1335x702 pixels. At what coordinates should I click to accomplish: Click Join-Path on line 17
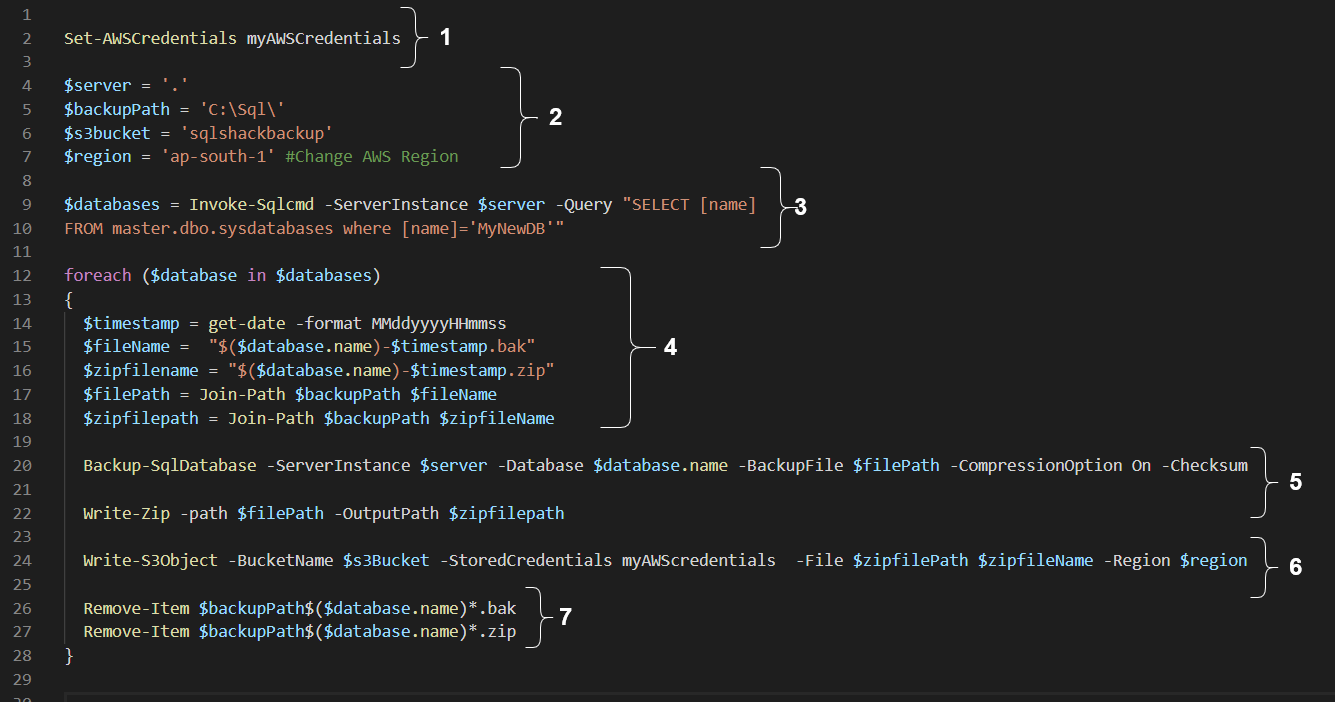point(241,394)
